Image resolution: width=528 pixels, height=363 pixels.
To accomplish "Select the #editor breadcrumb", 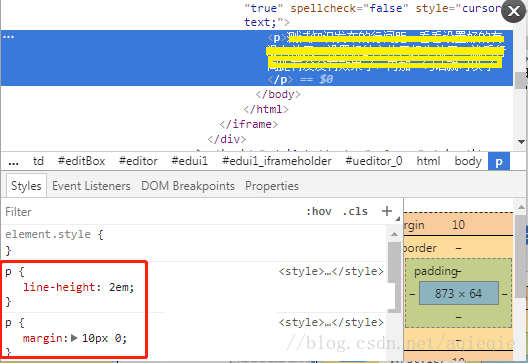I will pyautogui.click(x=138, y=161).
